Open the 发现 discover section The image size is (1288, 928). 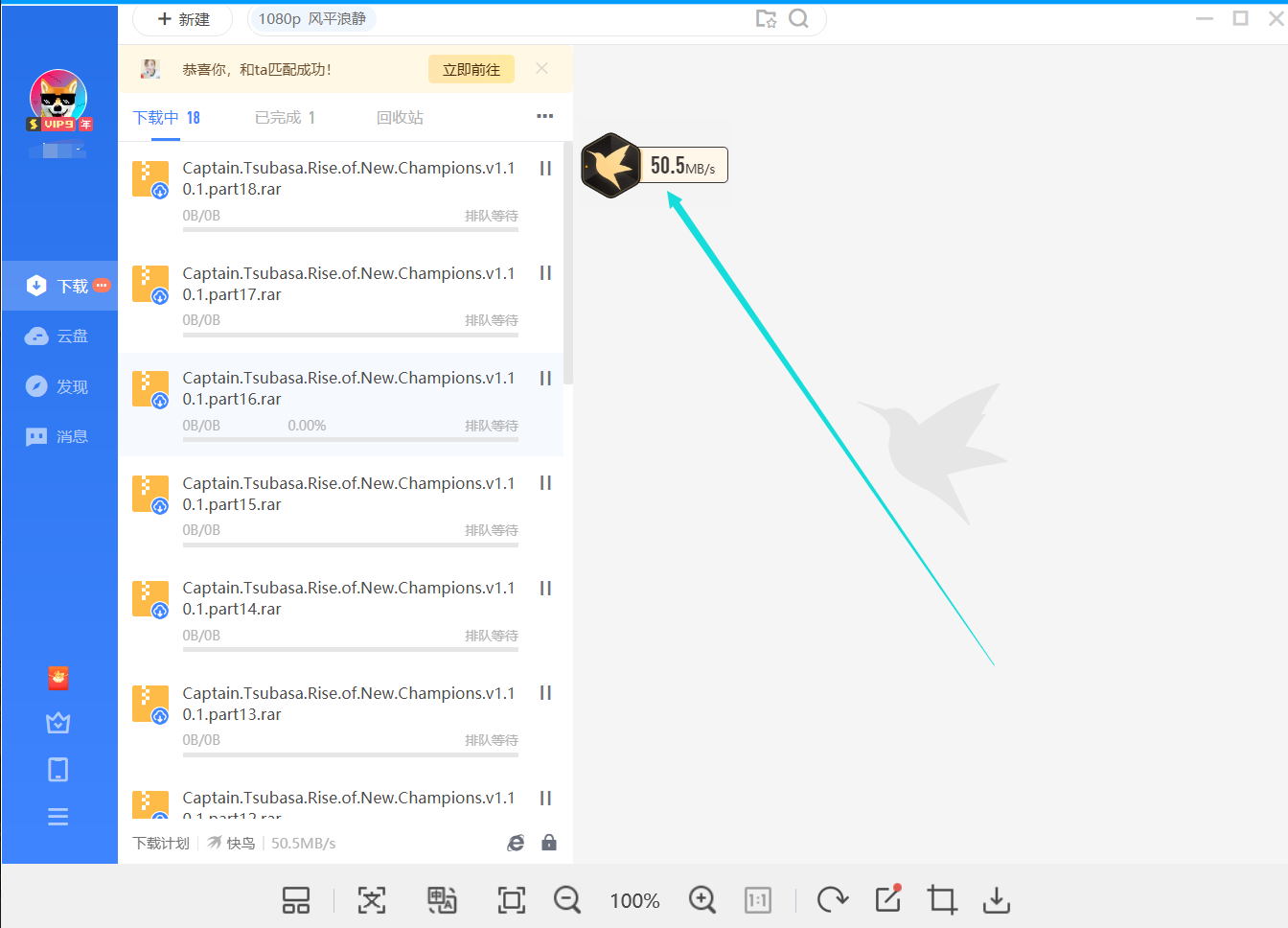(x=57, y=386)
